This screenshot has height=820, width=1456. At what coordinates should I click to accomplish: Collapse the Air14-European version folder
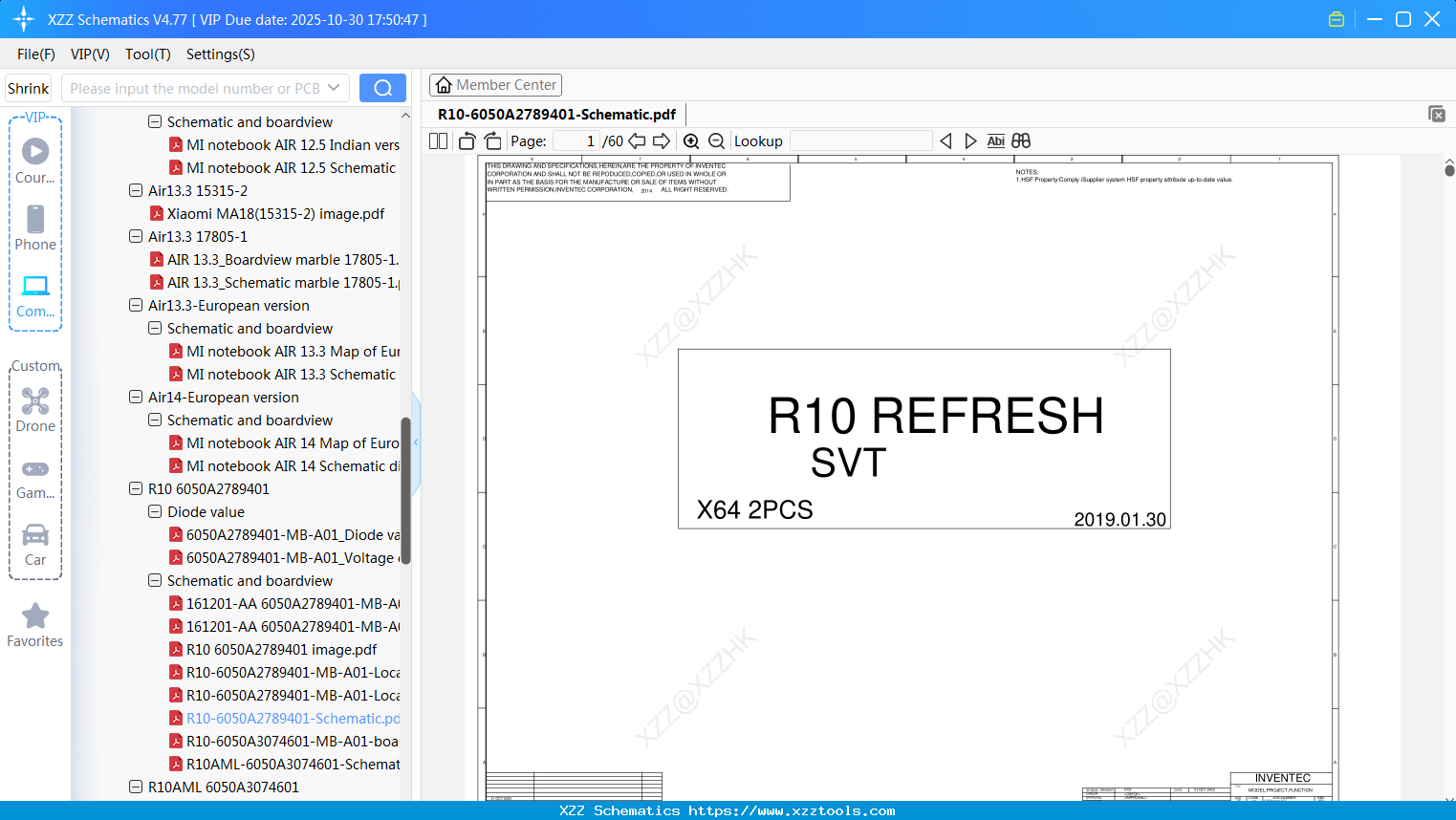136,397
